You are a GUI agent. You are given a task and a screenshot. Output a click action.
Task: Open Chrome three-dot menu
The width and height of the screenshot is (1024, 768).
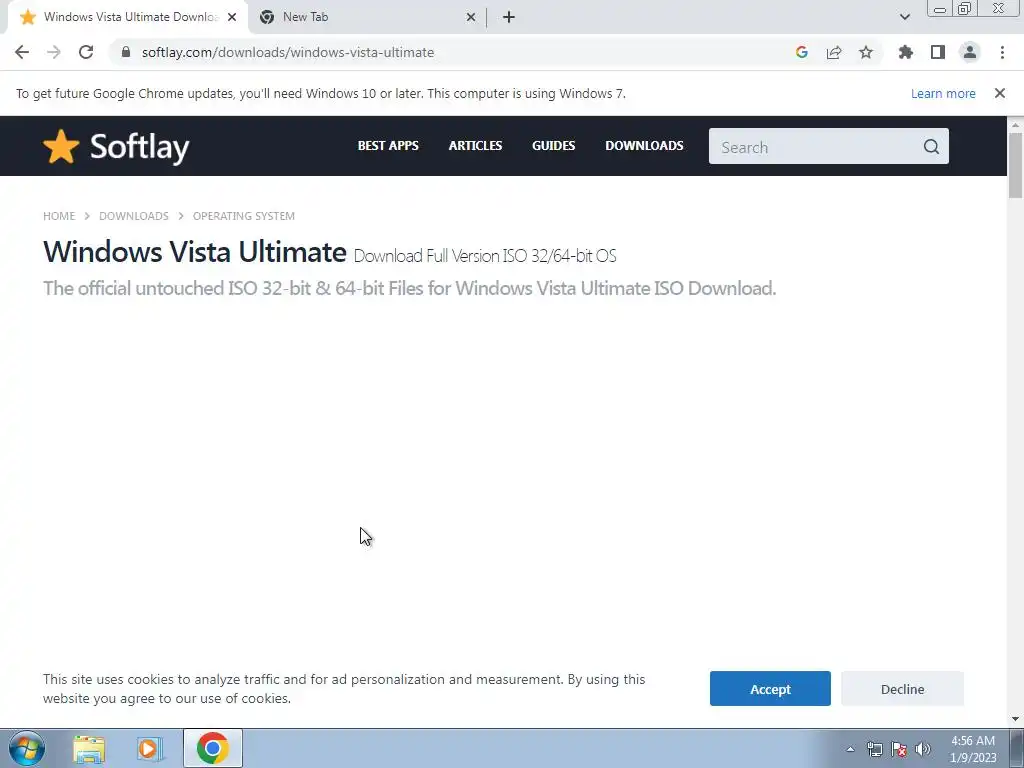pyautogui.click(x=1002, y=52)
